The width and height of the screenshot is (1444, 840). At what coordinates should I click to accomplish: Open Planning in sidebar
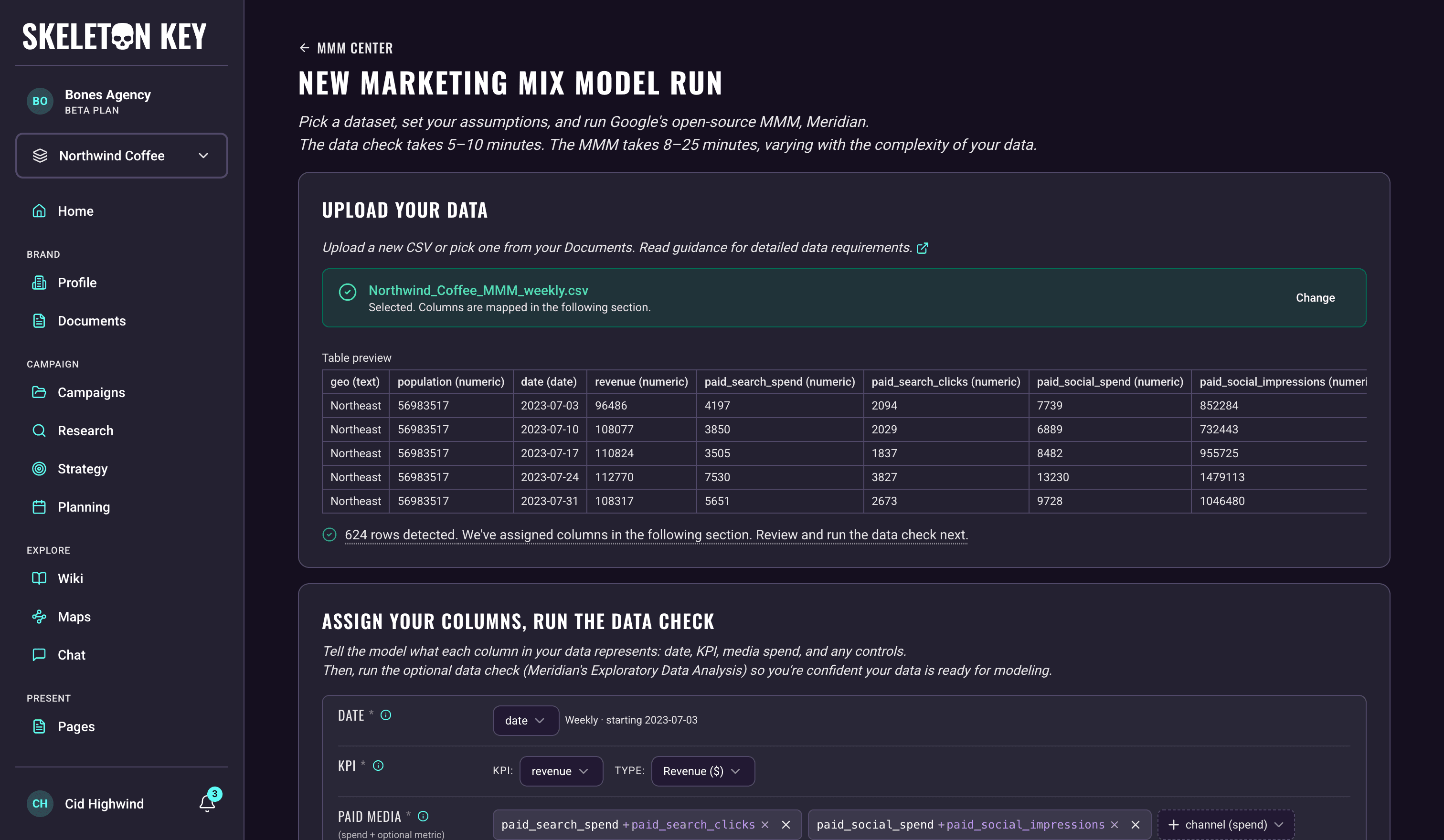(x=84, y=507)
